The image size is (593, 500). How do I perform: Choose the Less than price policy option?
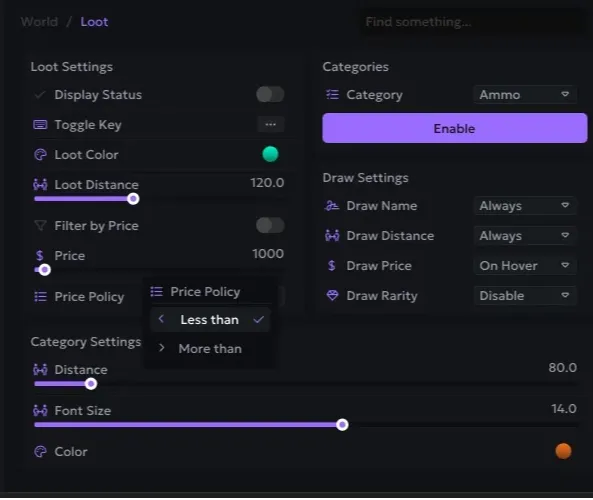210,320
